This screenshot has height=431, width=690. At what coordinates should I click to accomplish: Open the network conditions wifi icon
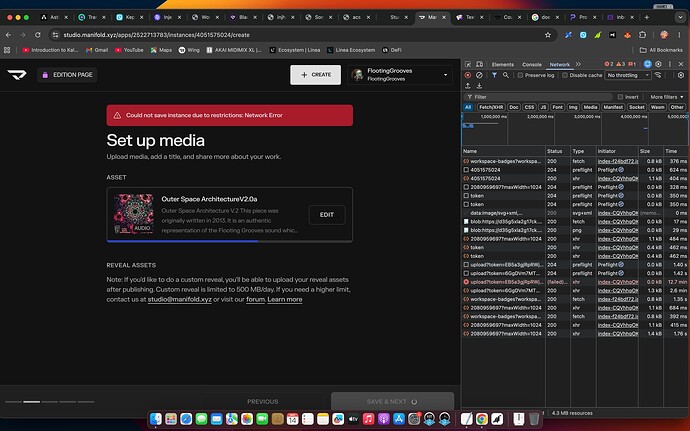(x=658, y=75)
